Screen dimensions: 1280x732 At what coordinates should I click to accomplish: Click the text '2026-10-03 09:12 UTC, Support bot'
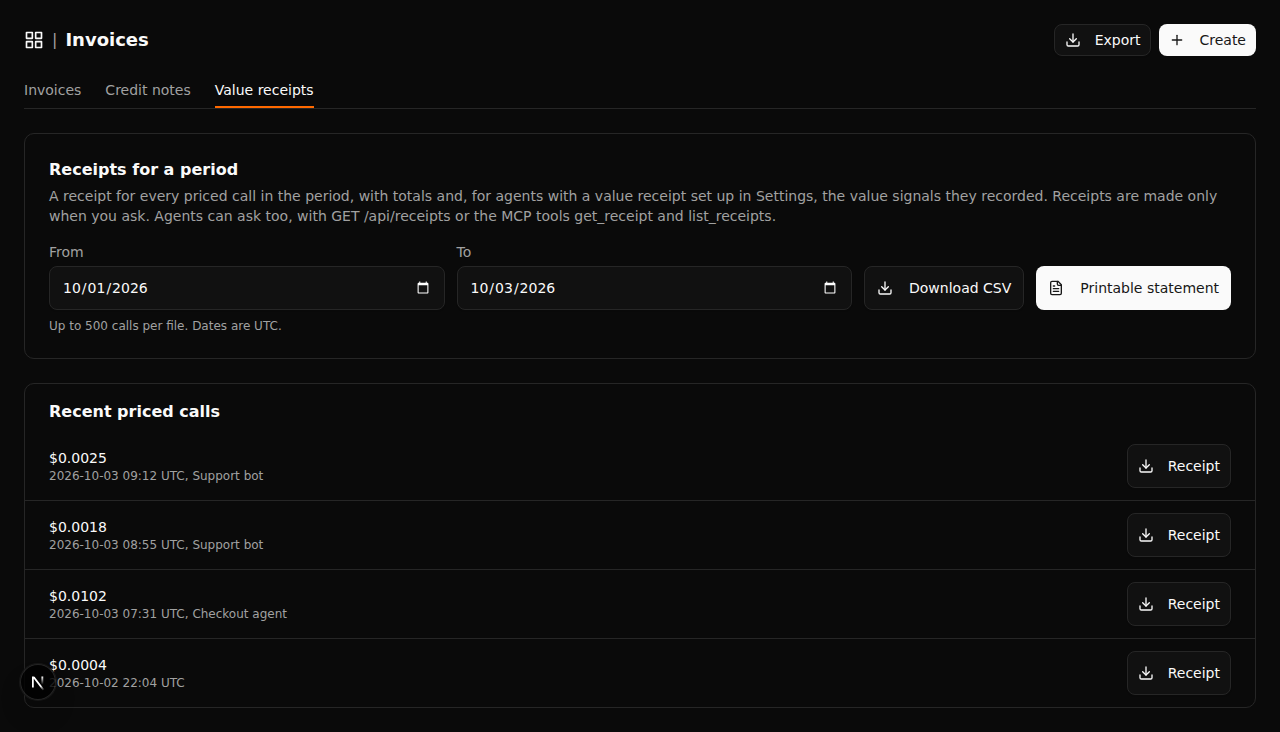pyautogui.click(x=156, y=476)
